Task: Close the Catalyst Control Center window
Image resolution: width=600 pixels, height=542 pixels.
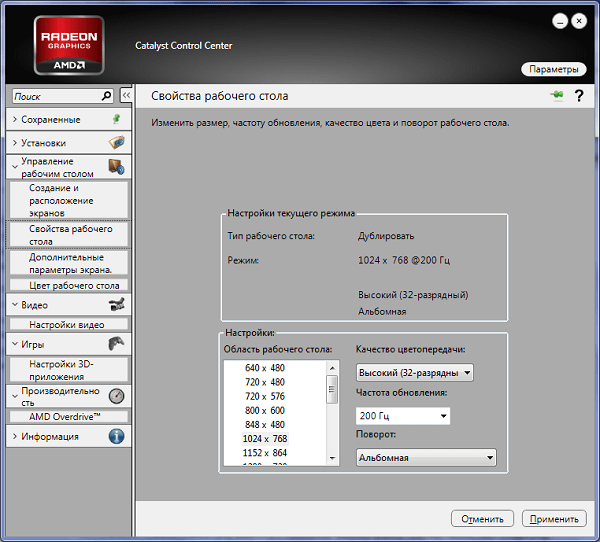Action: (x=579, y=21)
